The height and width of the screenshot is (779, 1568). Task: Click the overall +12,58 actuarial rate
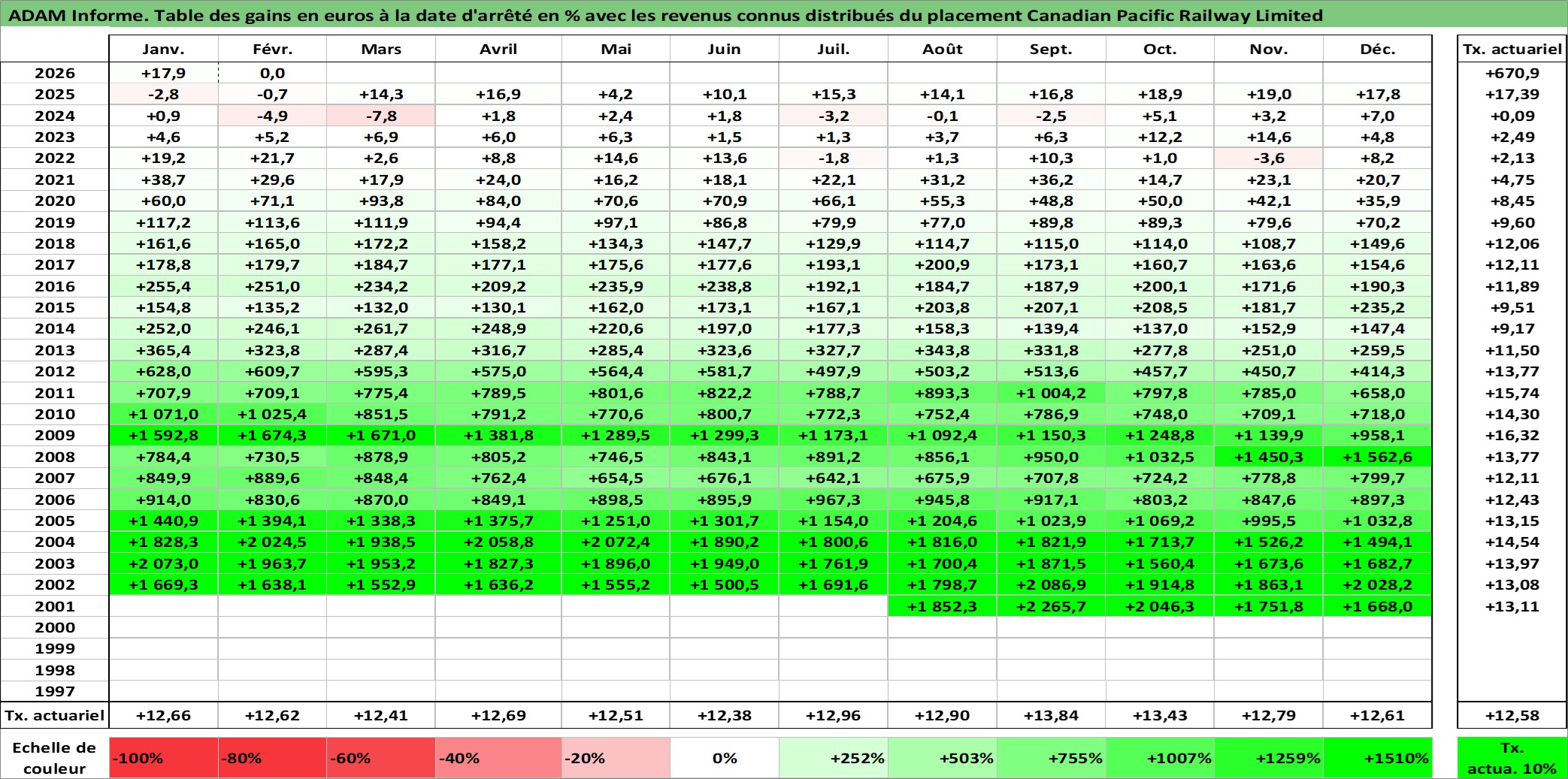(1512, 715)
